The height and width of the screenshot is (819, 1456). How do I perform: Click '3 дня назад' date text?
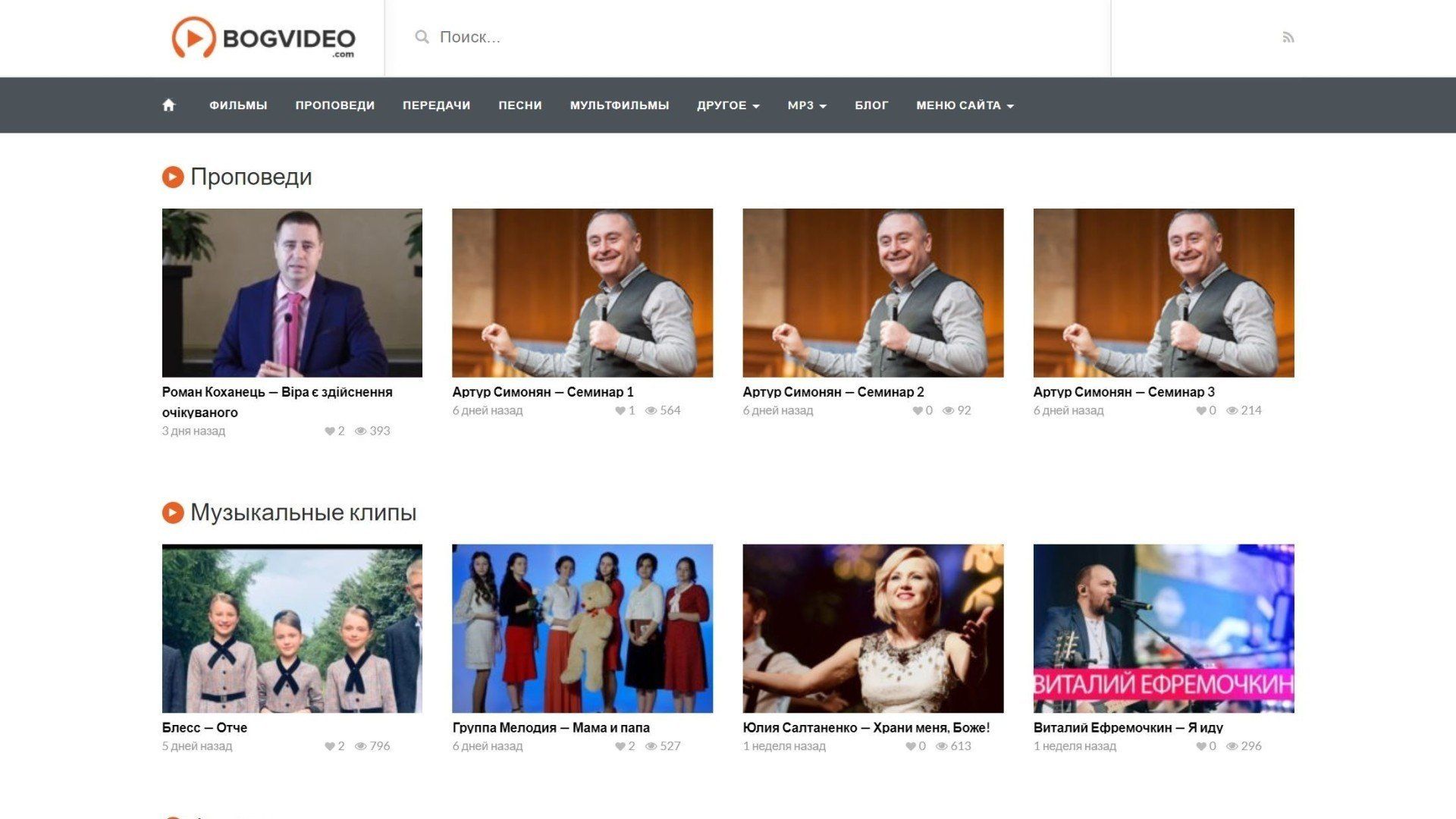193,431
